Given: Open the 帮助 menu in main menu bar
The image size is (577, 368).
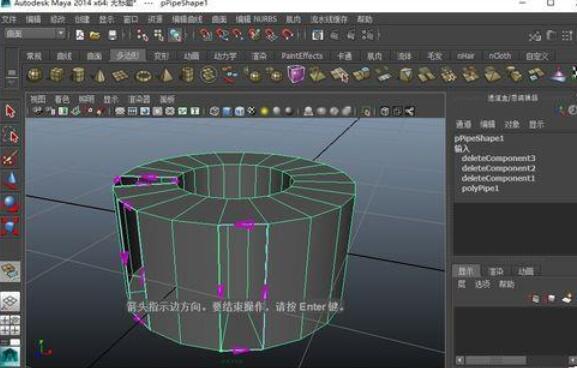Looking at the screenshot, I should point(364,19).
